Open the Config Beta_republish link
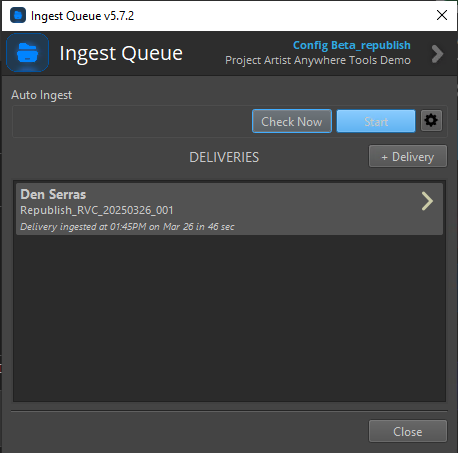The width and height of the screenshot is (458, 453). point(352,45)
